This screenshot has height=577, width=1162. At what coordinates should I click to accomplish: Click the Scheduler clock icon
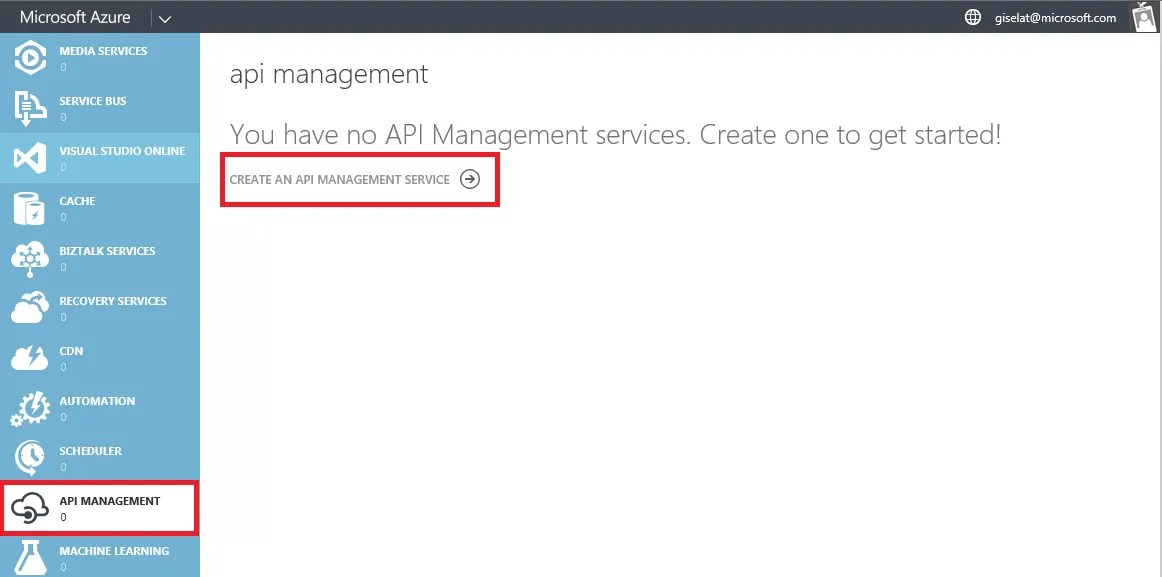click(x=30, y=458)
